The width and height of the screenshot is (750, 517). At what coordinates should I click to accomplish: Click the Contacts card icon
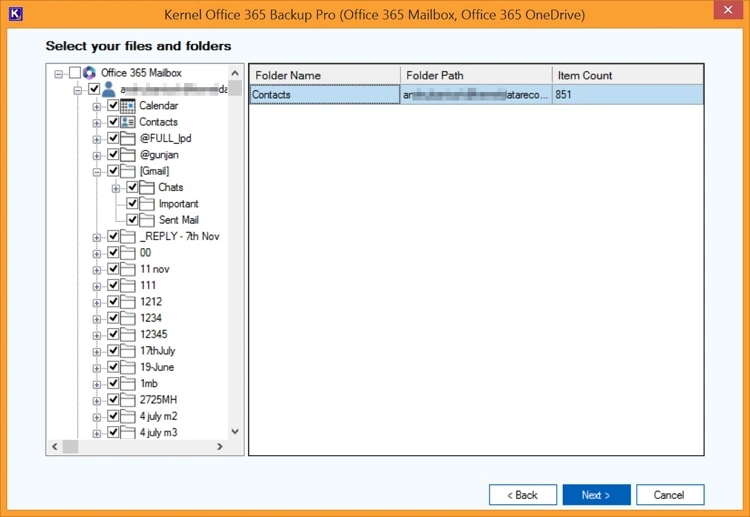point(128,122)
